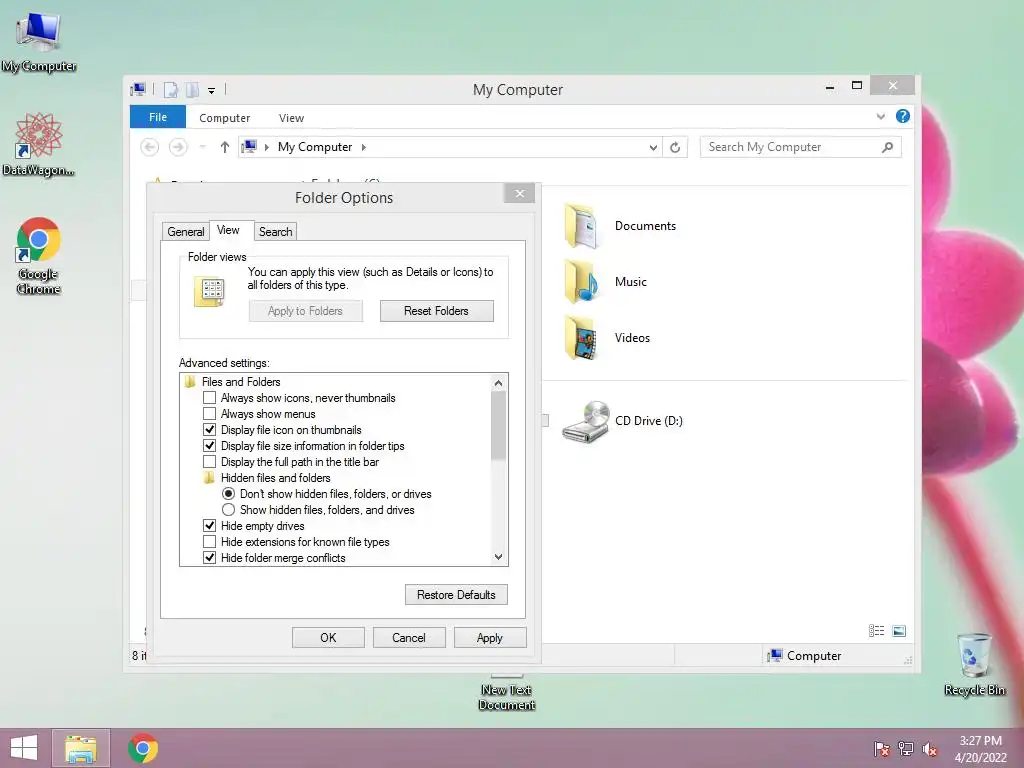Screen dimensions: 1024x768
Task: Expand the path arrow before My Computer
Action: (266, 148)
